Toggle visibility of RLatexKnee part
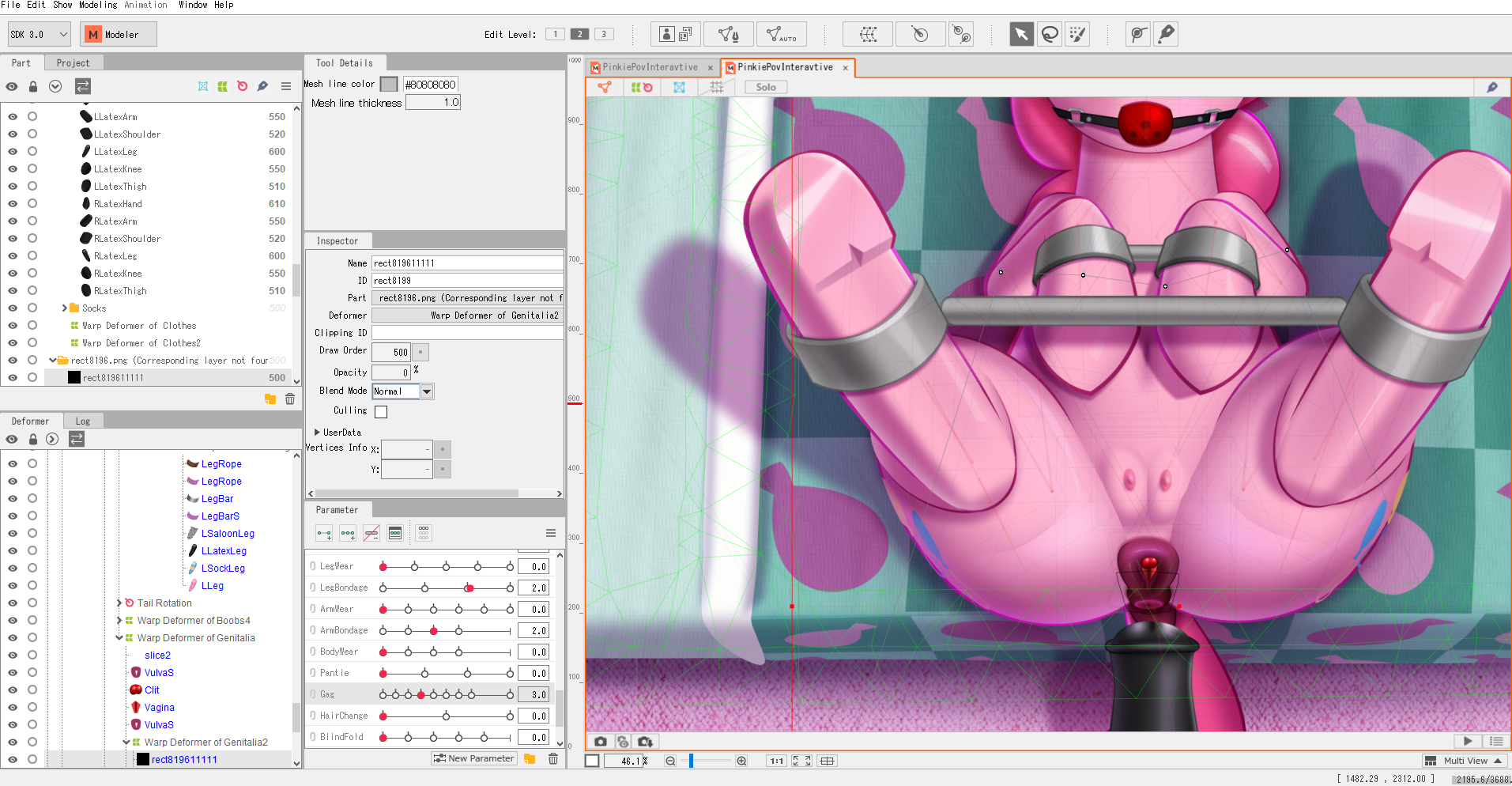 point(13,274)
